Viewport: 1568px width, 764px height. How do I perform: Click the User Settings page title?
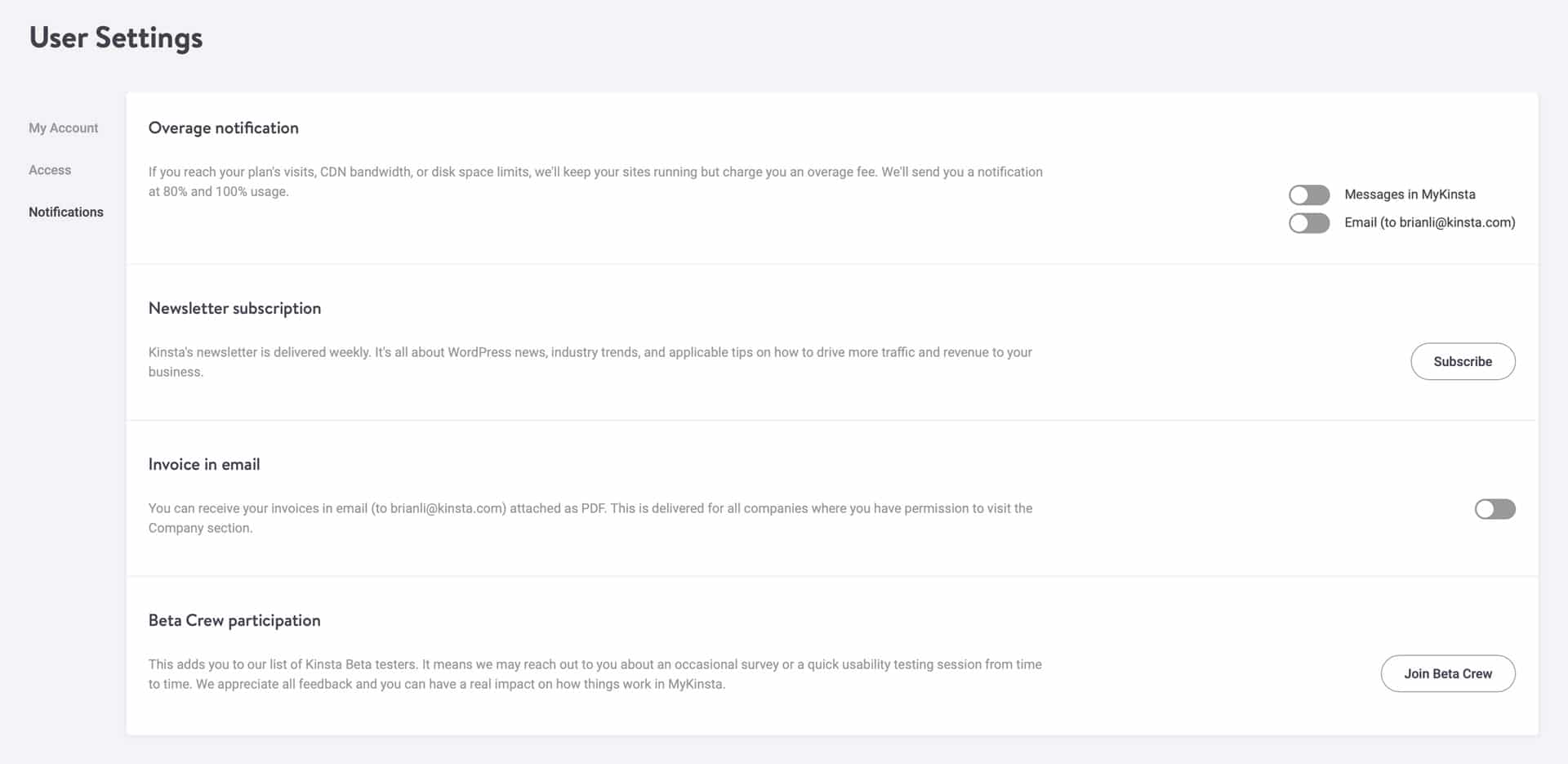coord(116,38)
